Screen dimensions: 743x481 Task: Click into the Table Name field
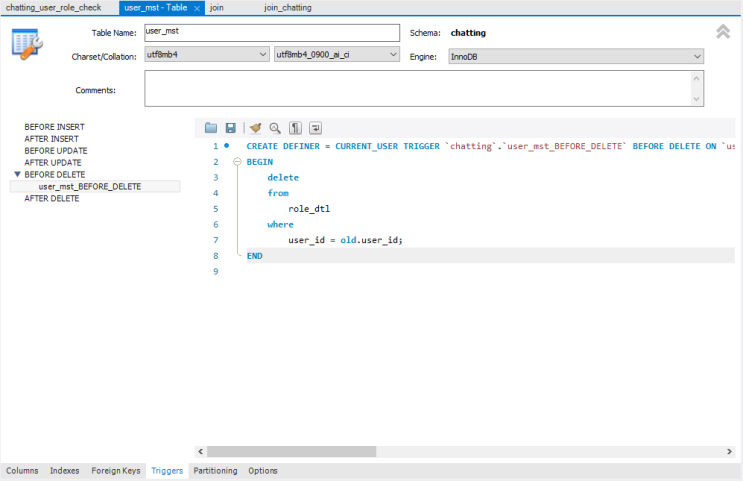click(272, 33)
